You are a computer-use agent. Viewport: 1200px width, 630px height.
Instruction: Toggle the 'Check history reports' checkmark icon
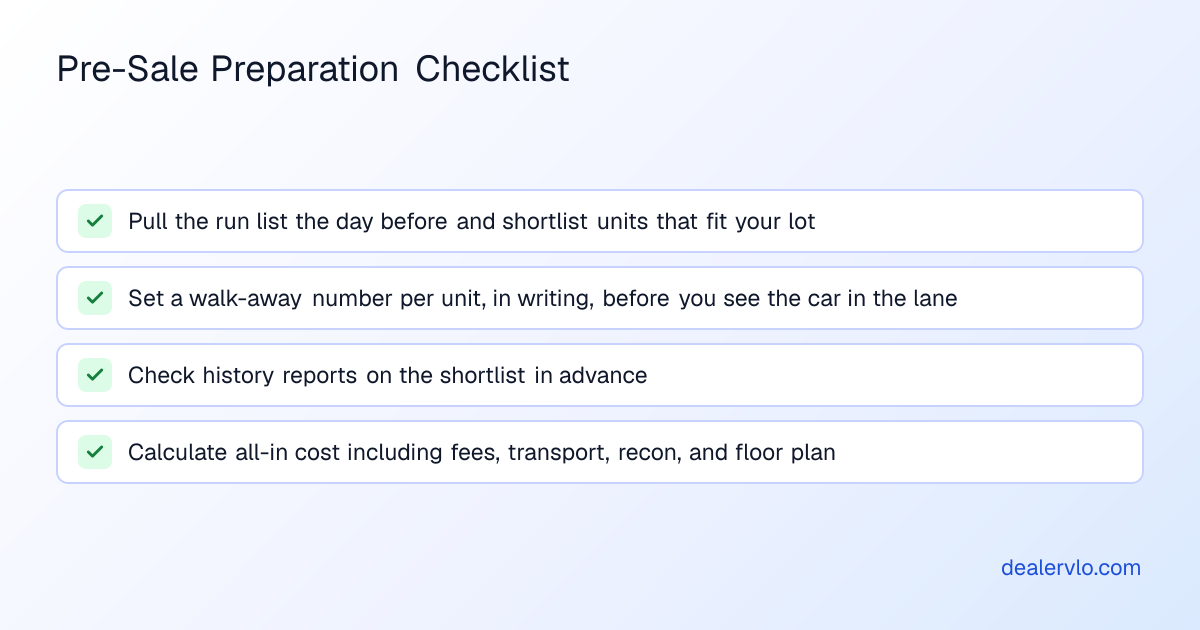point(95,375)
